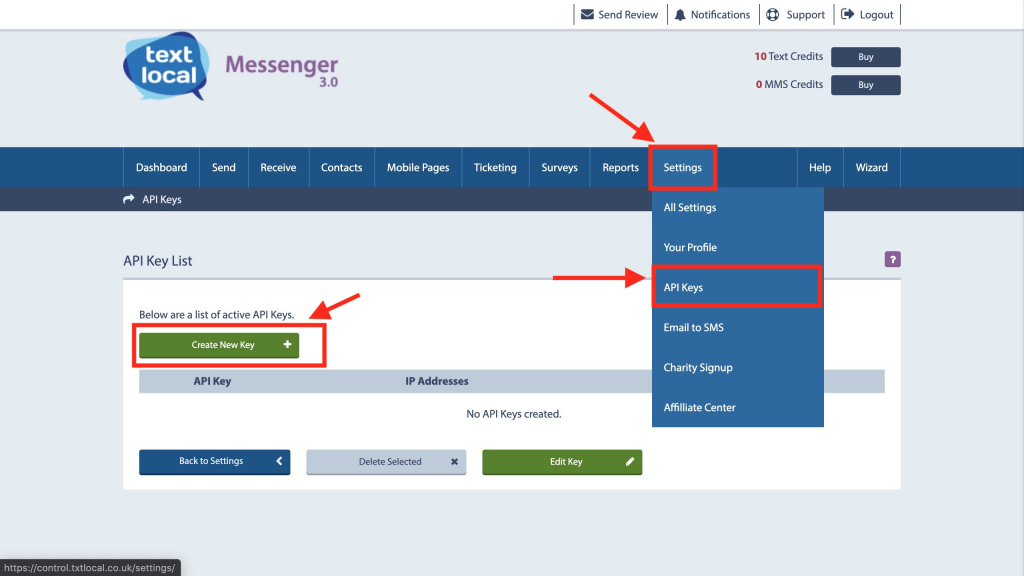Screen dimensions: 1024x576
Task: Click the '0 MMS Credits' label
Action: click(x=789, y=84)
